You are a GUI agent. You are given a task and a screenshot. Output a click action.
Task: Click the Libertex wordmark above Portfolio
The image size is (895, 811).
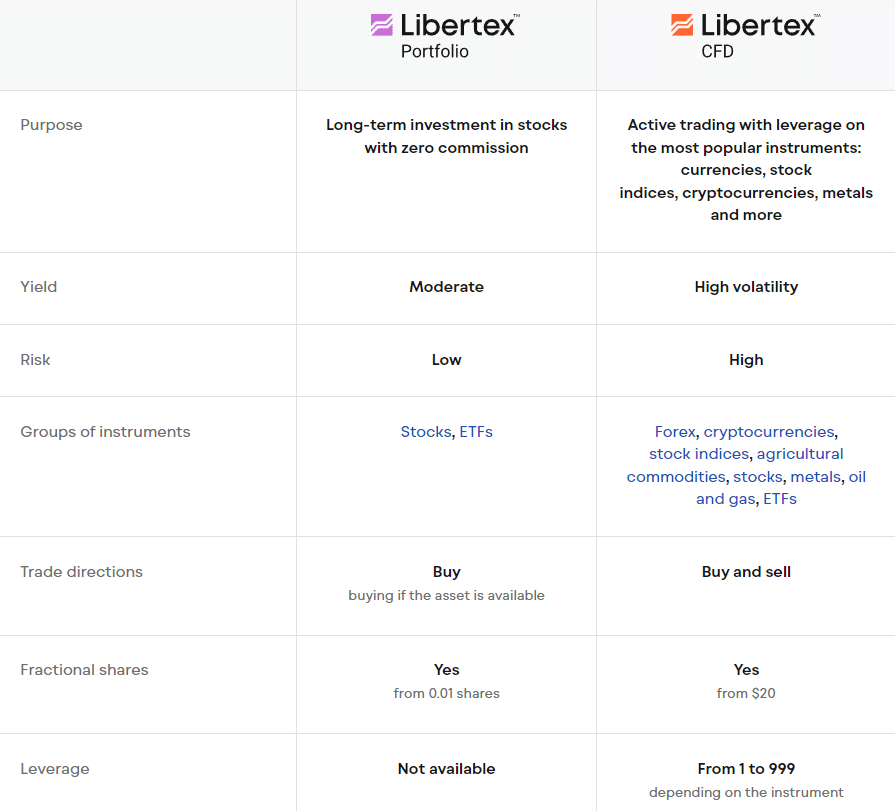pos(459,25)
